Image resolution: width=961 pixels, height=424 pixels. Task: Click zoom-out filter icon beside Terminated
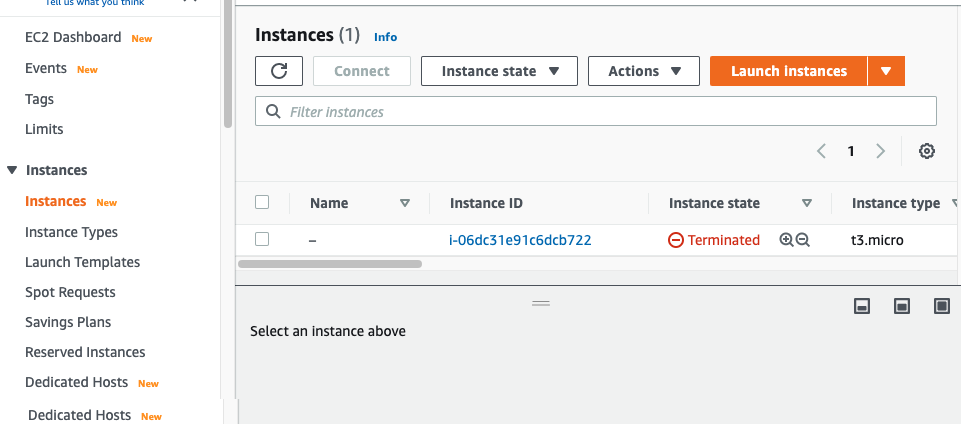pos(803,240)
